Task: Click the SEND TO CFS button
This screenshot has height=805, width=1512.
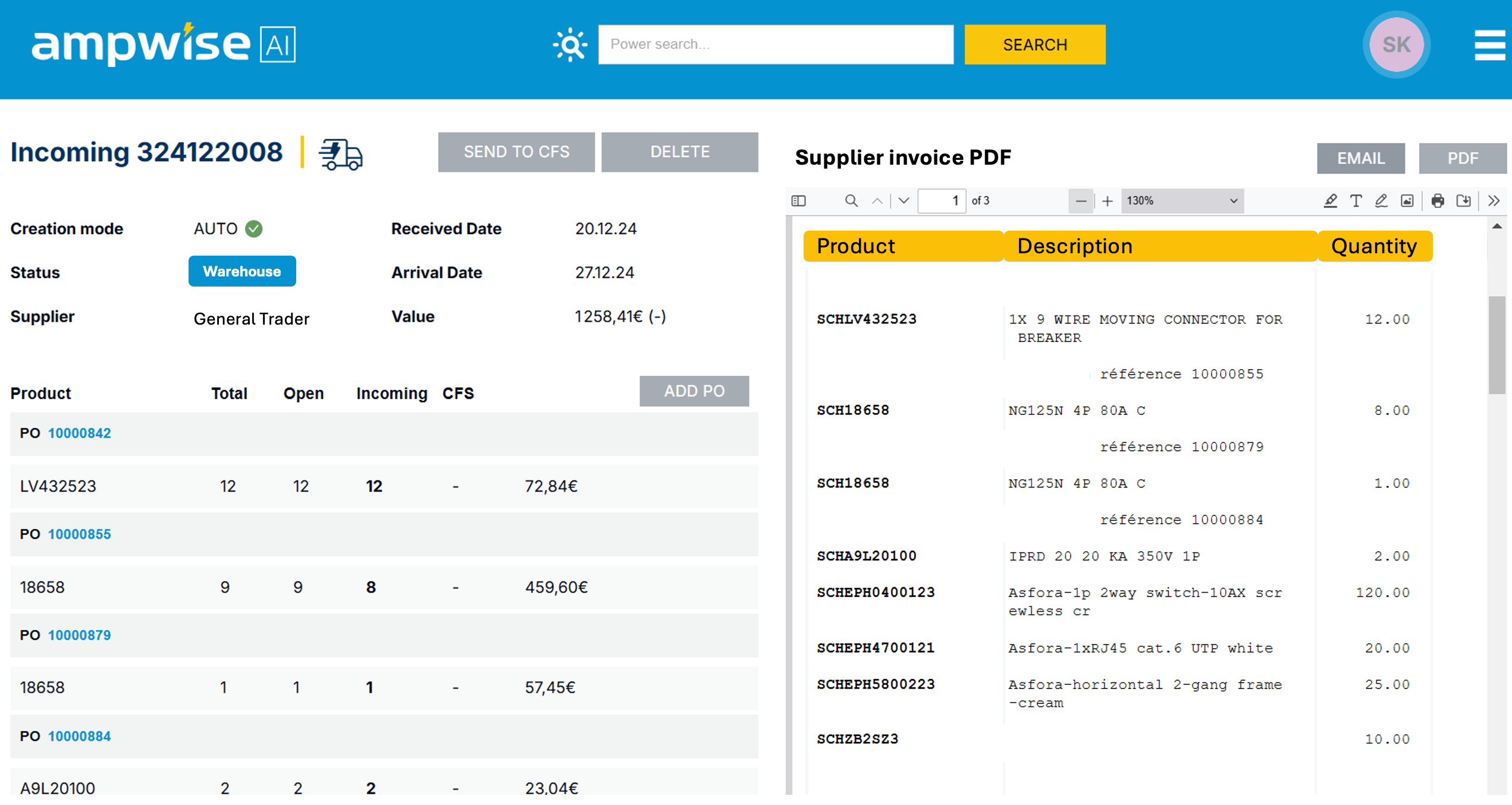Action: click(x=516, y=152)
